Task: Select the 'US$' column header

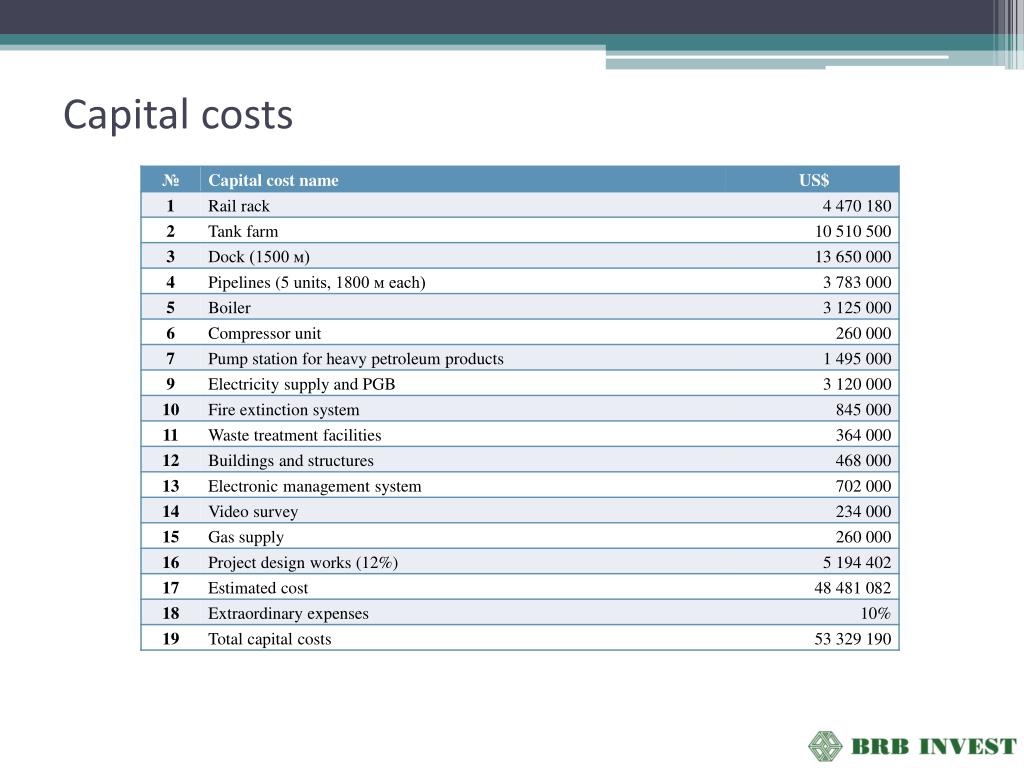Action: pyautogui.click(x=814, y=180)
